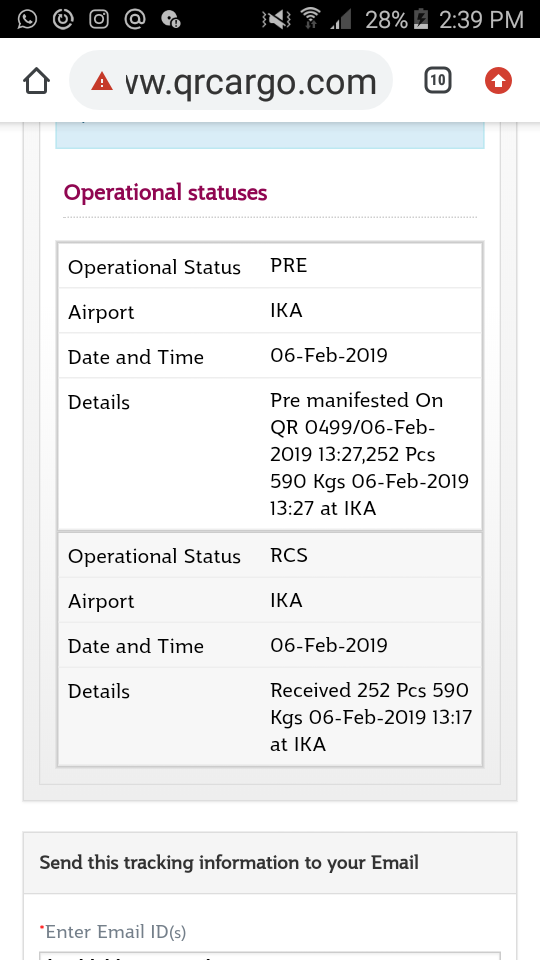Open Instagram notification in status bar

click(x=99, y=20)
